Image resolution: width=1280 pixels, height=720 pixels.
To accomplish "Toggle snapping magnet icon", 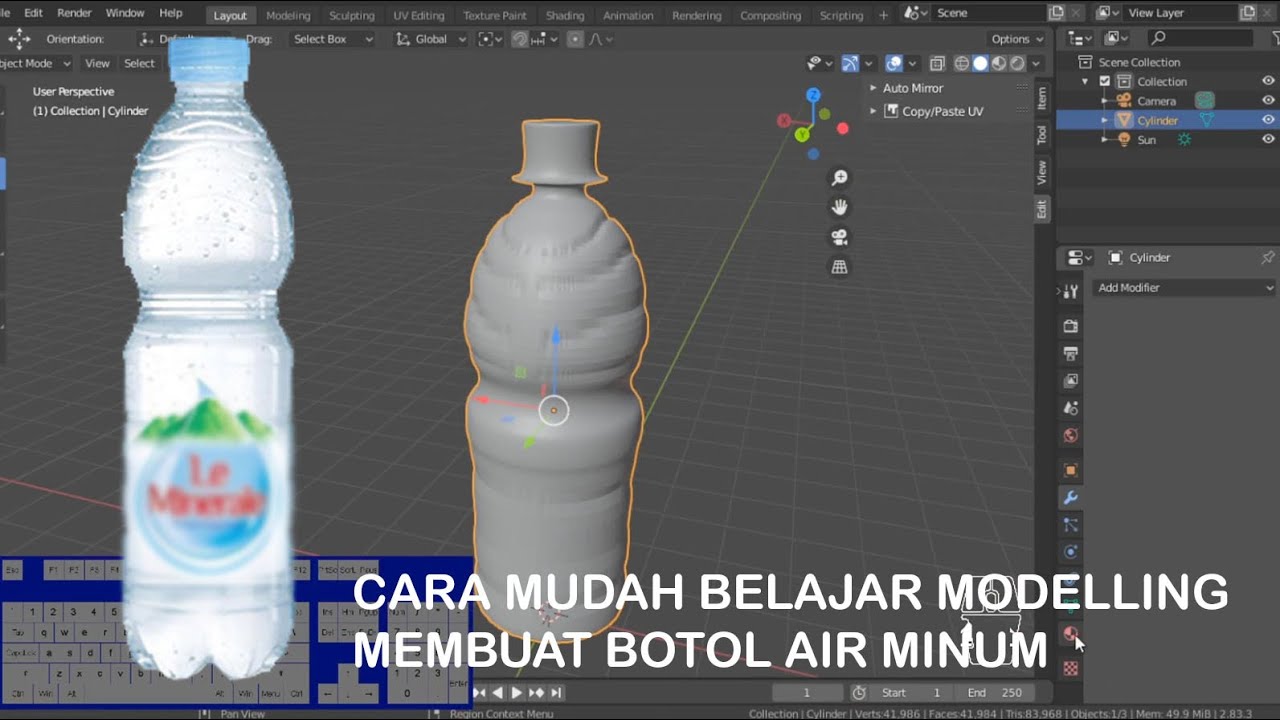I will point(520,39).
